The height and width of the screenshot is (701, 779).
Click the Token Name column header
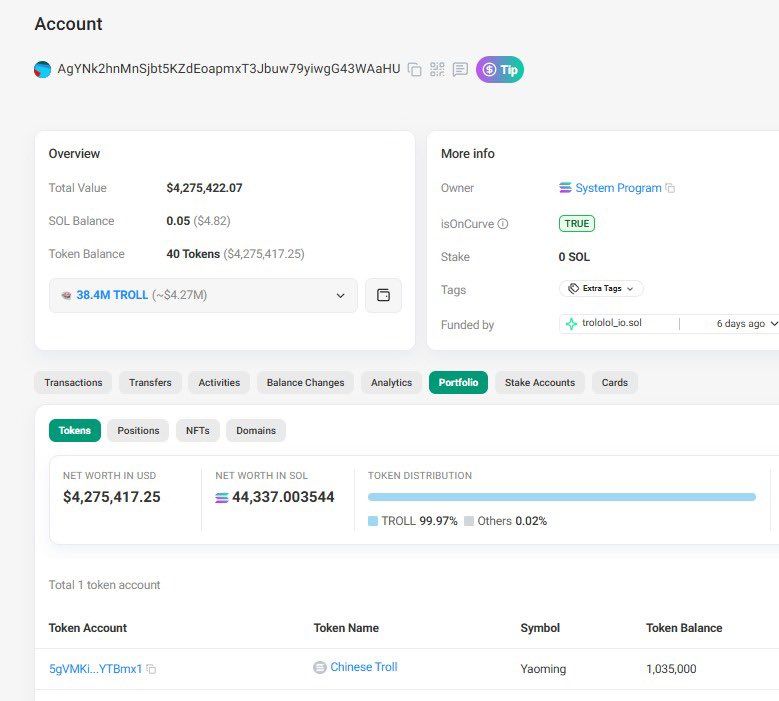[x=346, y=628]
